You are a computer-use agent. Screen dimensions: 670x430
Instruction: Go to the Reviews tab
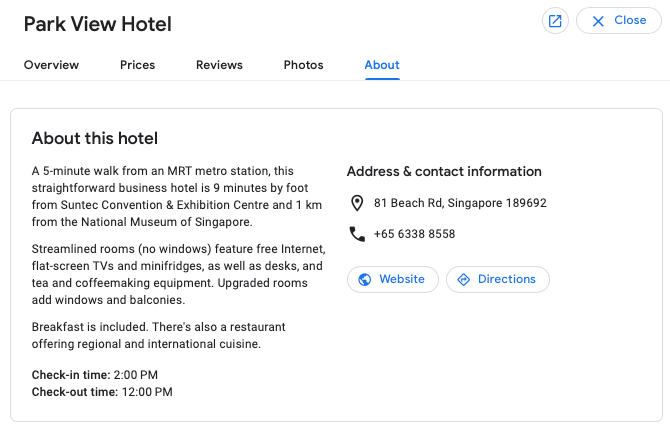[x=219, y=65]
